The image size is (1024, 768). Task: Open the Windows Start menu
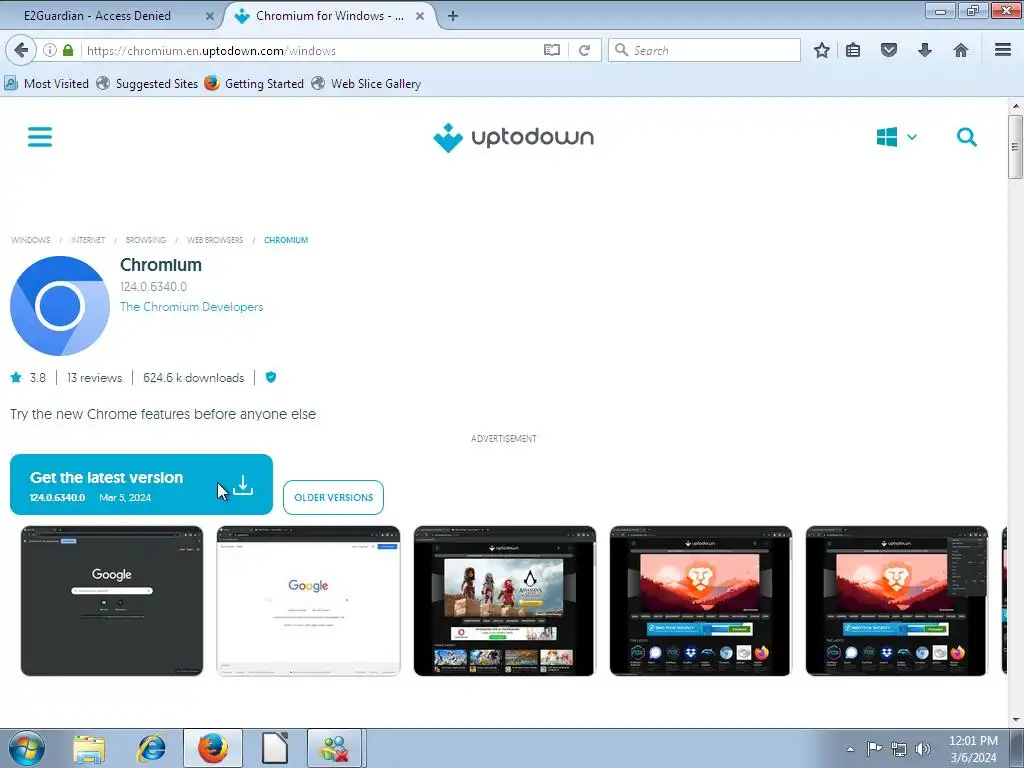(27, 748)
